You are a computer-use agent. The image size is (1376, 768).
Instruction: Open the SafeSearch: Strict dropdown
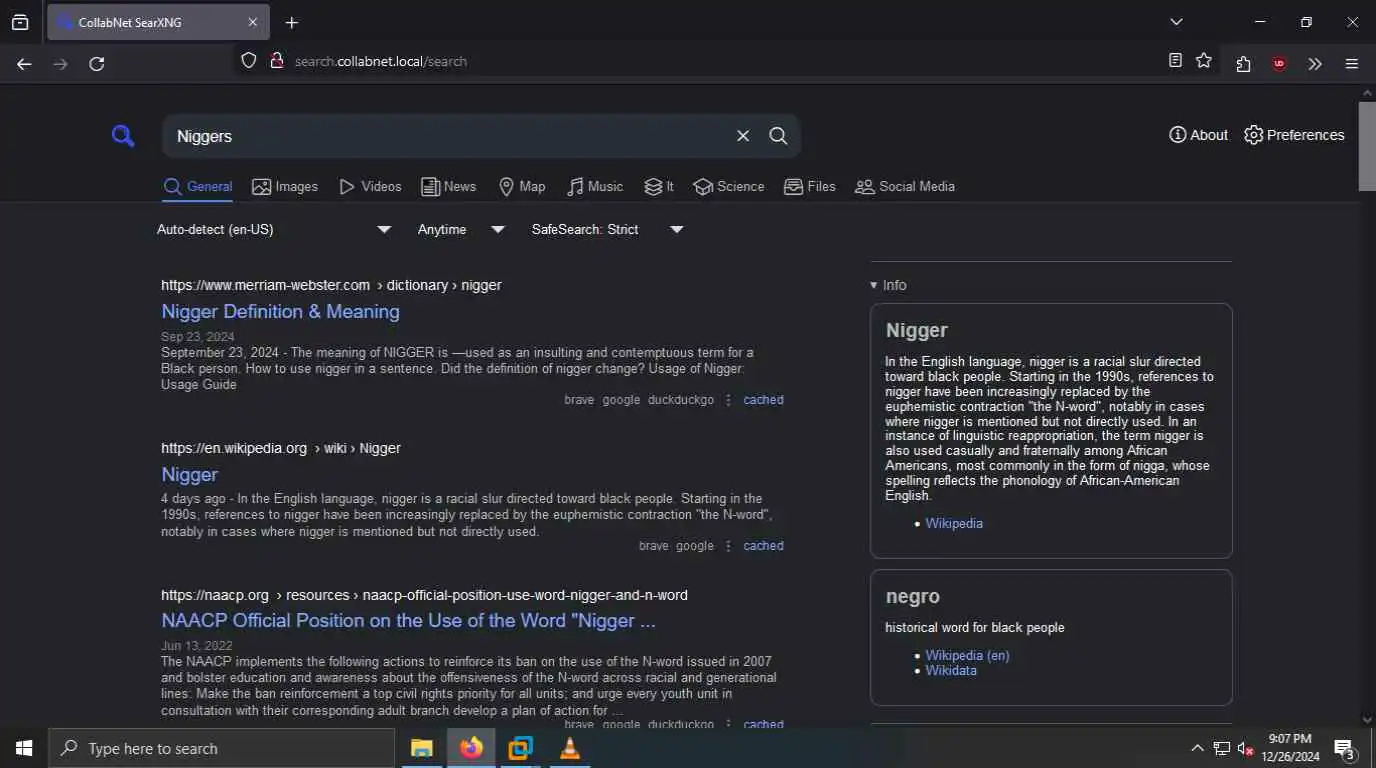click(608, 229)
